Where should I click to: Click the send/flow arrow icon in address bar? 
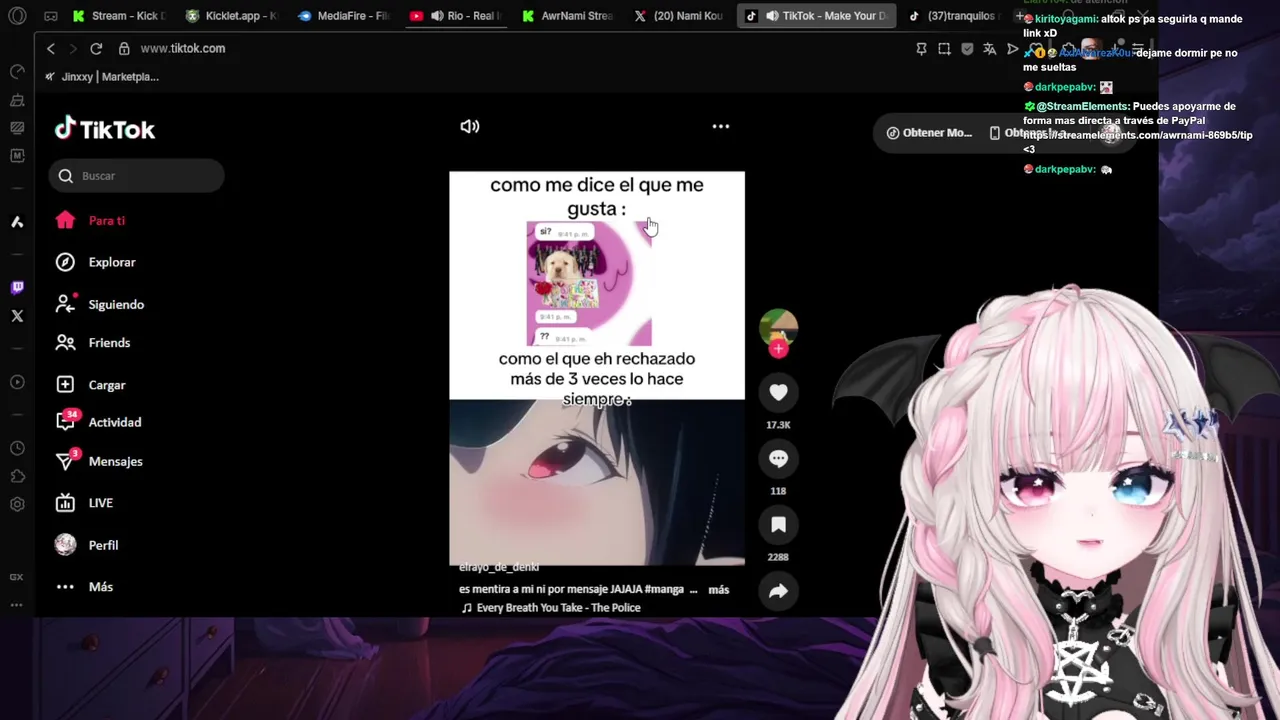[1012, 48]
